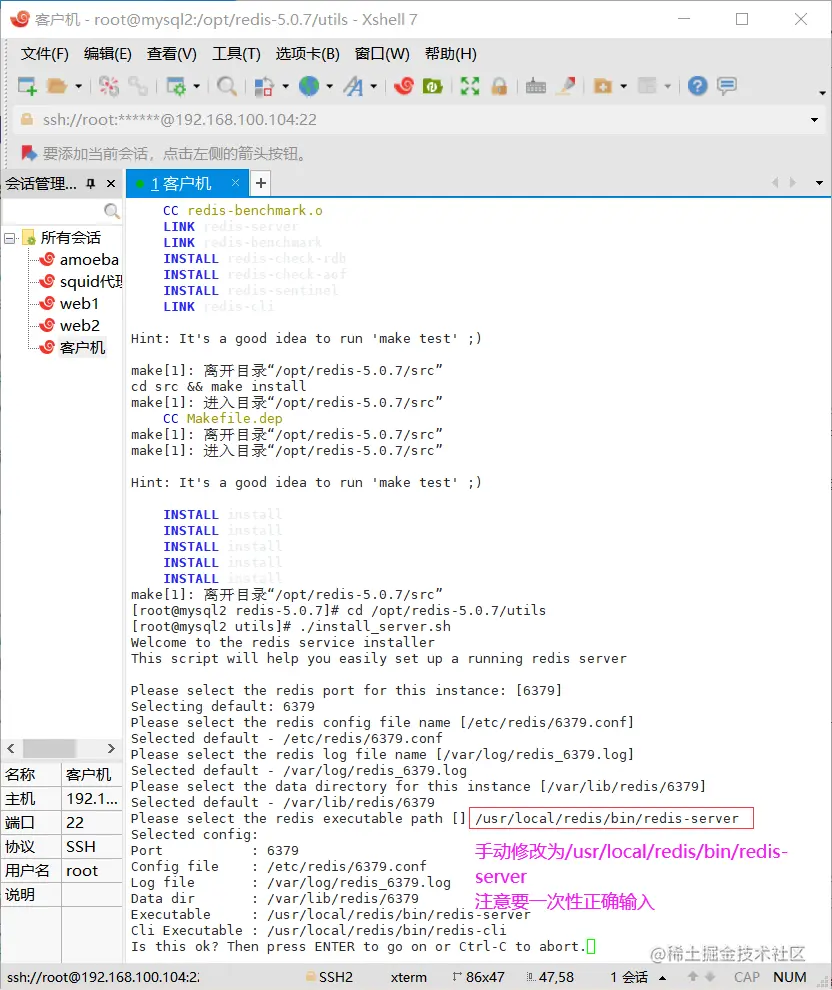Open the 编辑(E) menu

pyautogui.click(x=107, y=54)
